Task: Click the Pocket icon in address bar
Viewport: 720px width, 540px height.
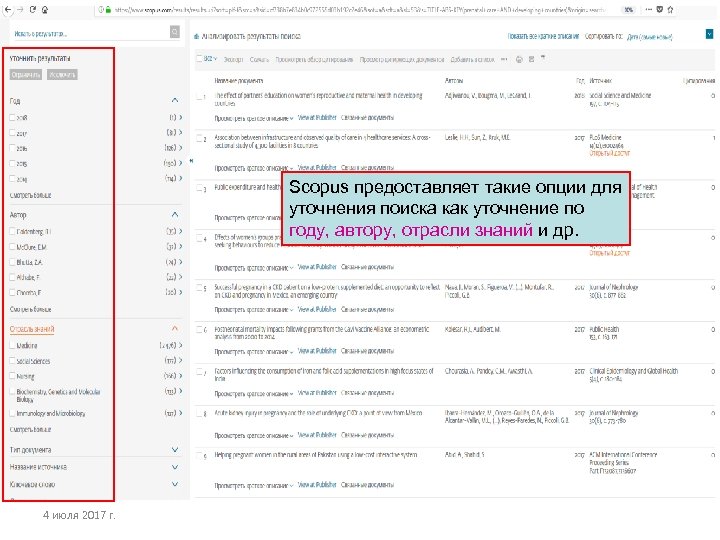Action: tap(660, 10)
